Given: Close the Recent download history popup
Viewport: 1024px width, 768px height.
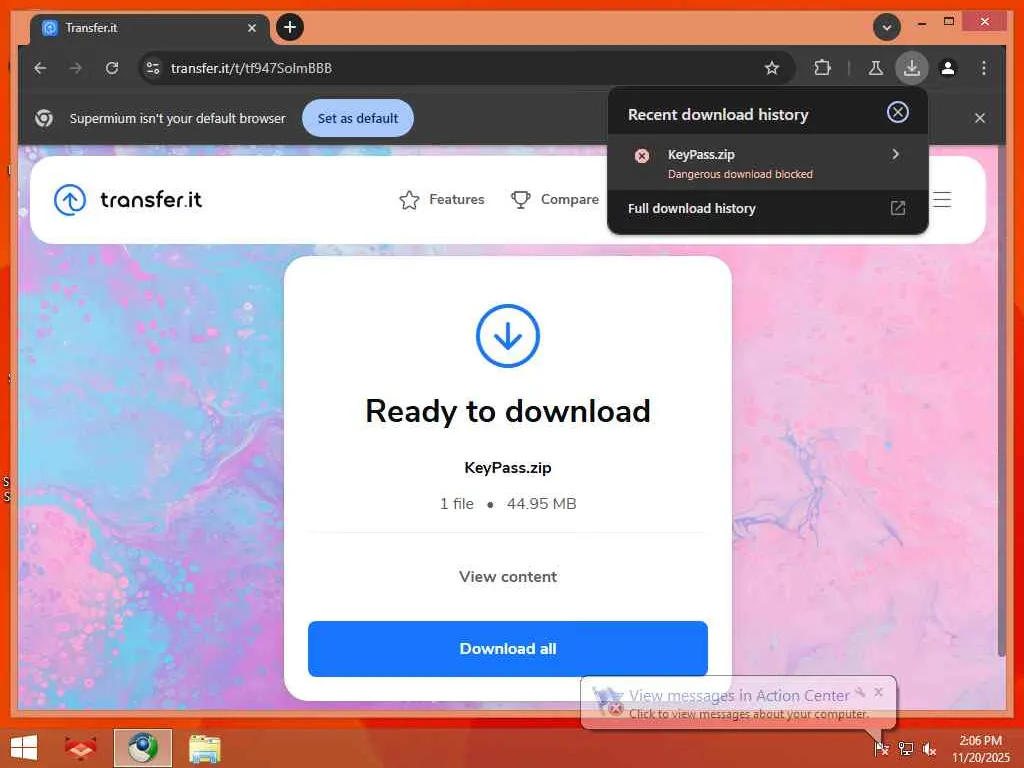Looking at the screenshot, I should tap(898, 112).
